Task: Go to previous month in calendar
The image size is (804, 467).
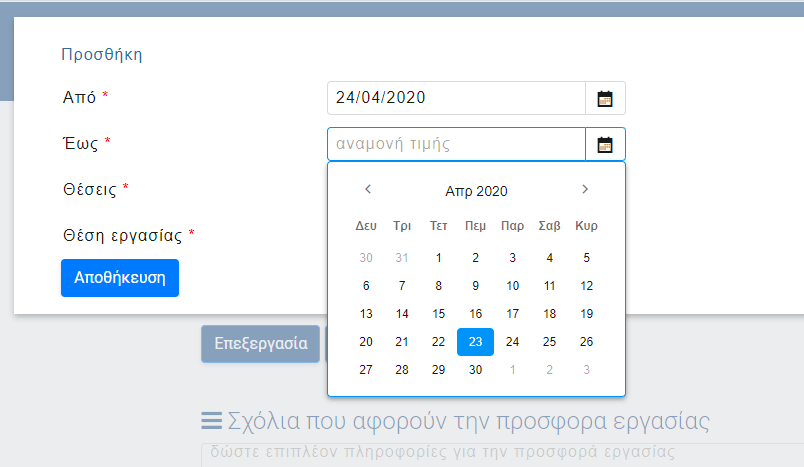Action: click(367, 190)
